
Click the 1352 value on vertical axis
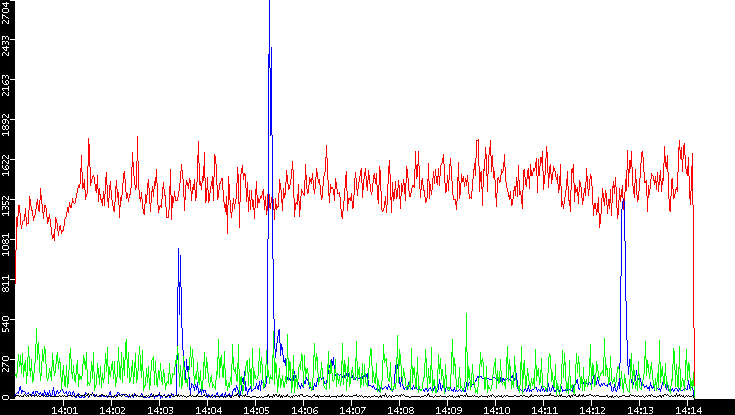pos(5,205)
